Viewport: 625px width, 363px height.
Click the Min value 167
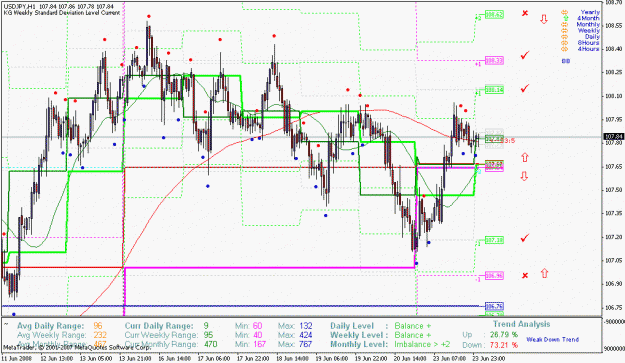click(x=259, y=344)
